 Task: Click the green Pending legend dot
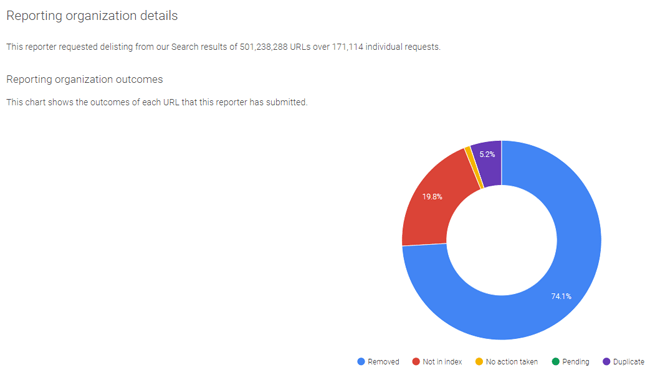click(x=555, y=361)
